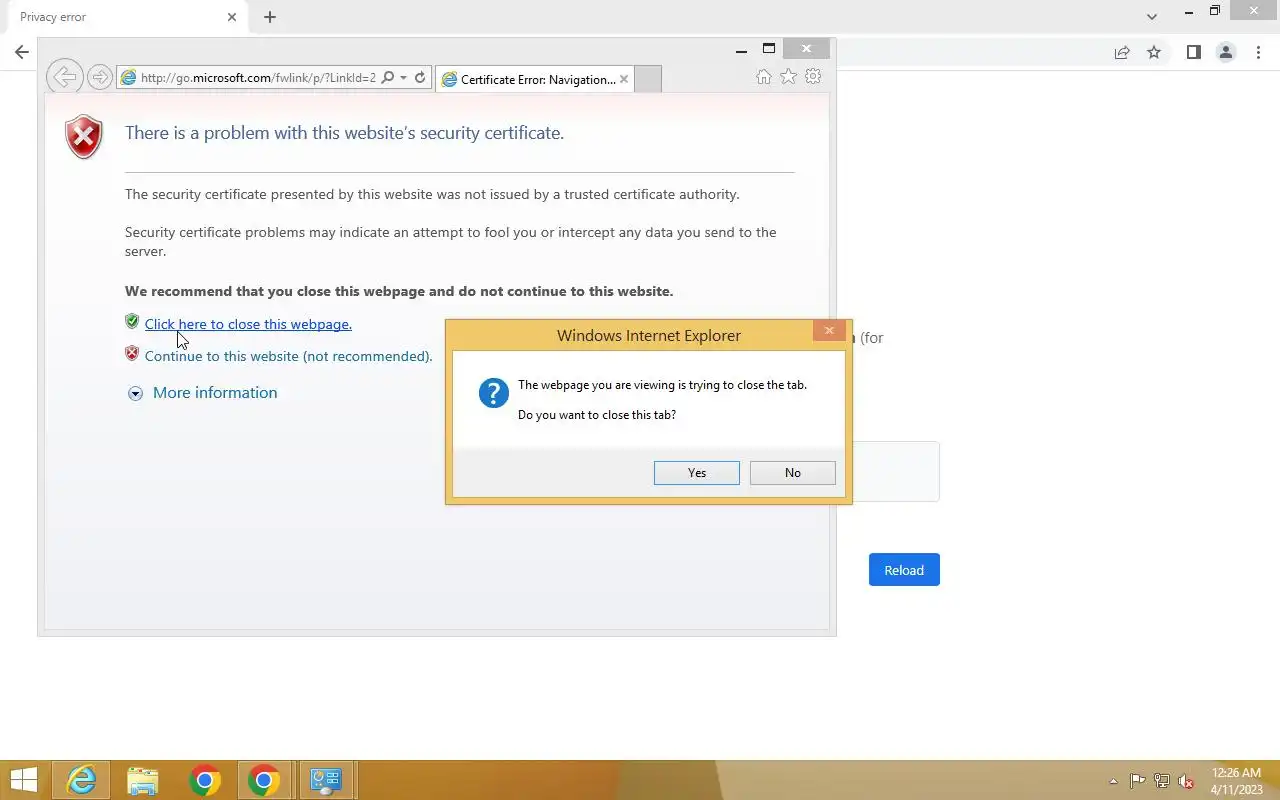Open the first Chrome taskbar icon

pyautogui.click(x=204, y=780)
